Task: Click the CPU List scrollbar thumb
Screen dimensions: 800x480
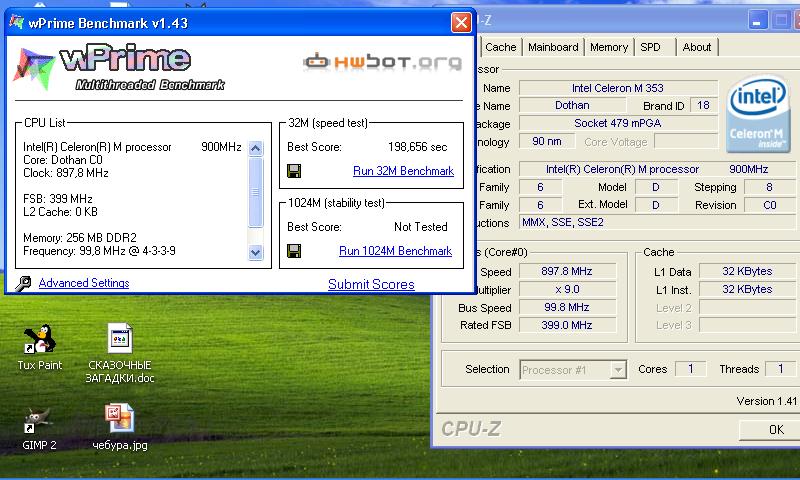Action: click(256, 192)
